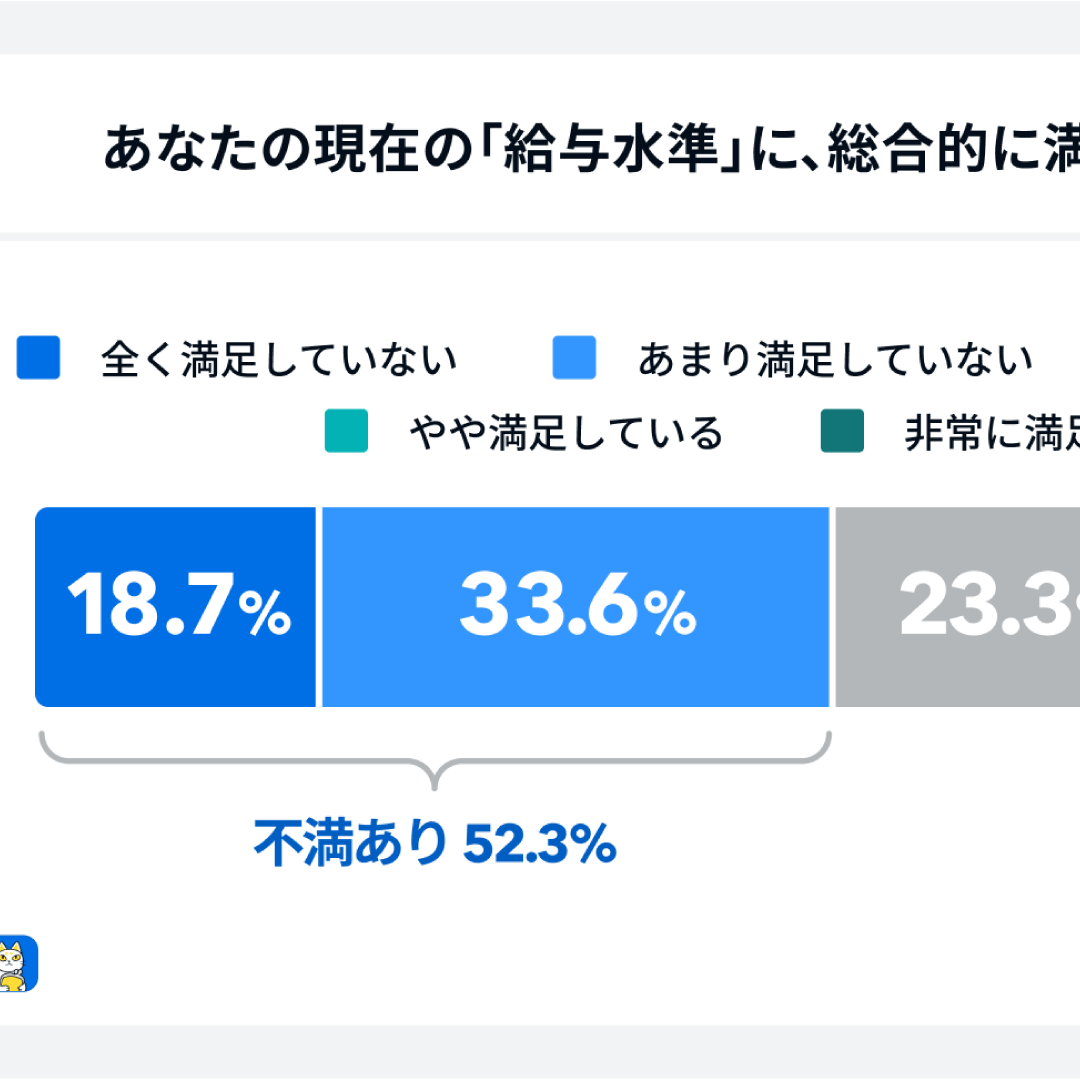Click the dark blue 全く満足していない legend swatch
This screenshot has width=1080, height=1080.
point(38,358)
